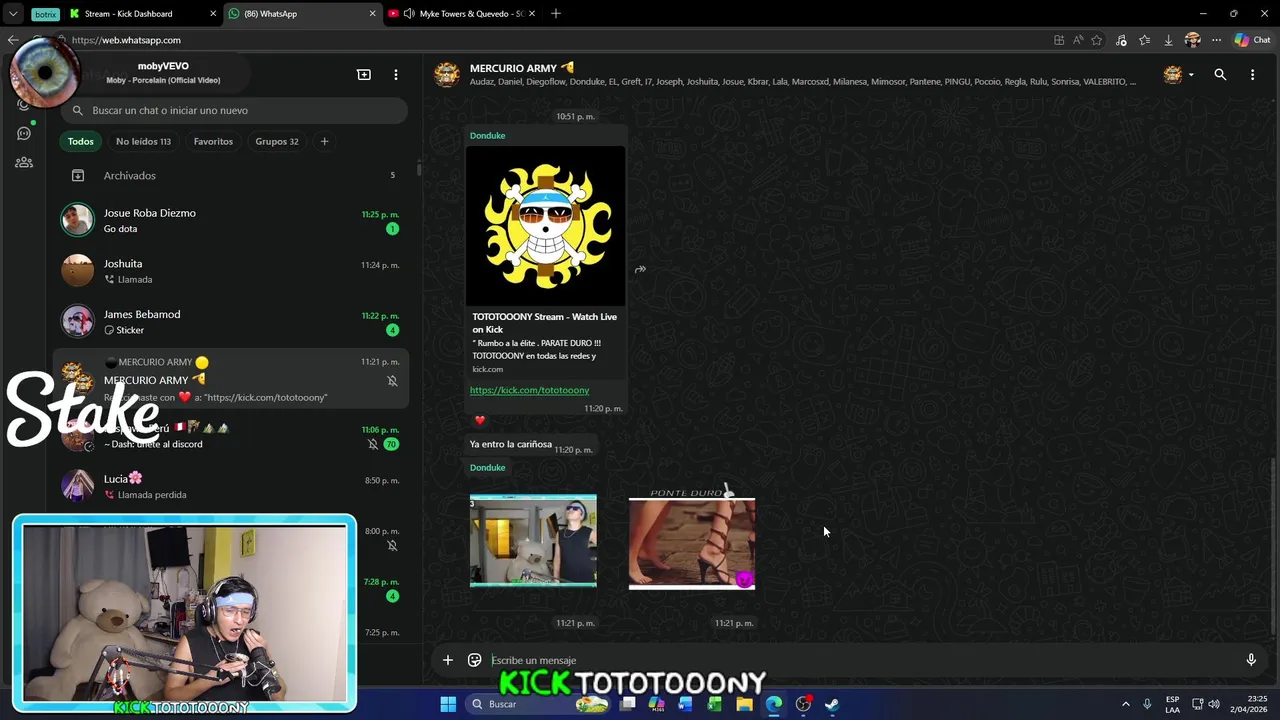Open the attach plus menu
Image resolution: width=1280 pixels, height=720 pixels.
point(448,660)
